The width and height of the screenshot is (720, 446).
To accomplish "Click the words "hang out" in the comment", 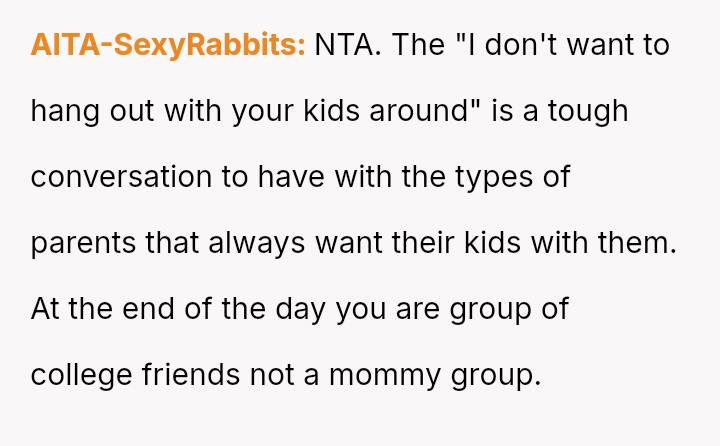I will coord(92,112).
